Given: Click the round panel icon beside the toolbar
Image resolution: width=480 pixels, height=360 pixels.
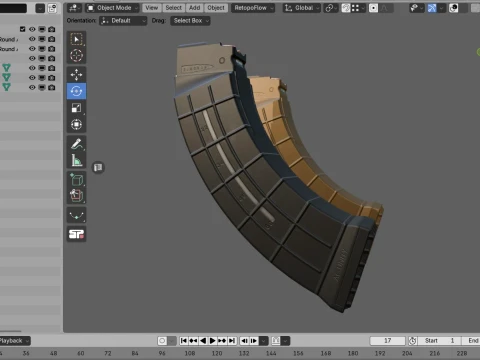Looking at the screenshot, I should (98, 167).
